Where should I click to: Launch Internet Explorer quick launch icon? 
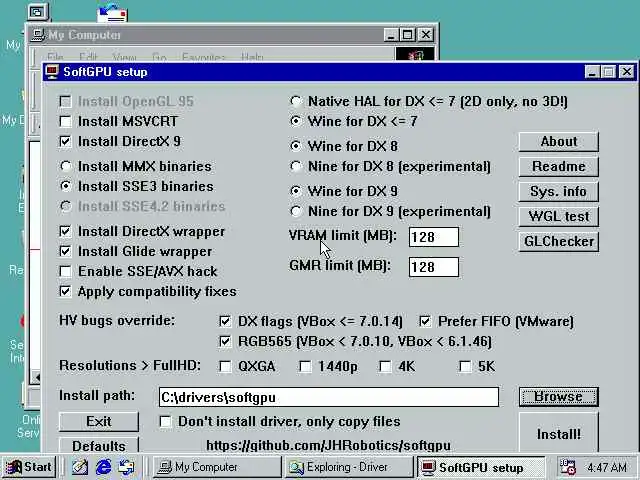pos(103,467)
